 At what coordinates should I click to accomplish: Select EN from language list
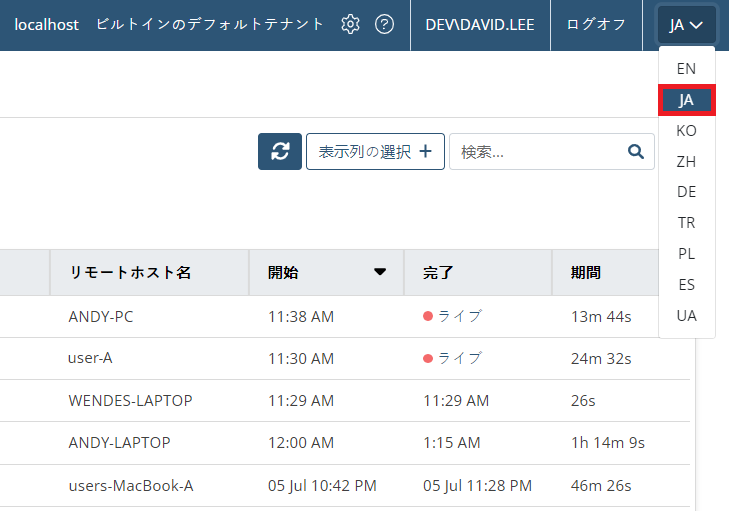click(686, 69)
